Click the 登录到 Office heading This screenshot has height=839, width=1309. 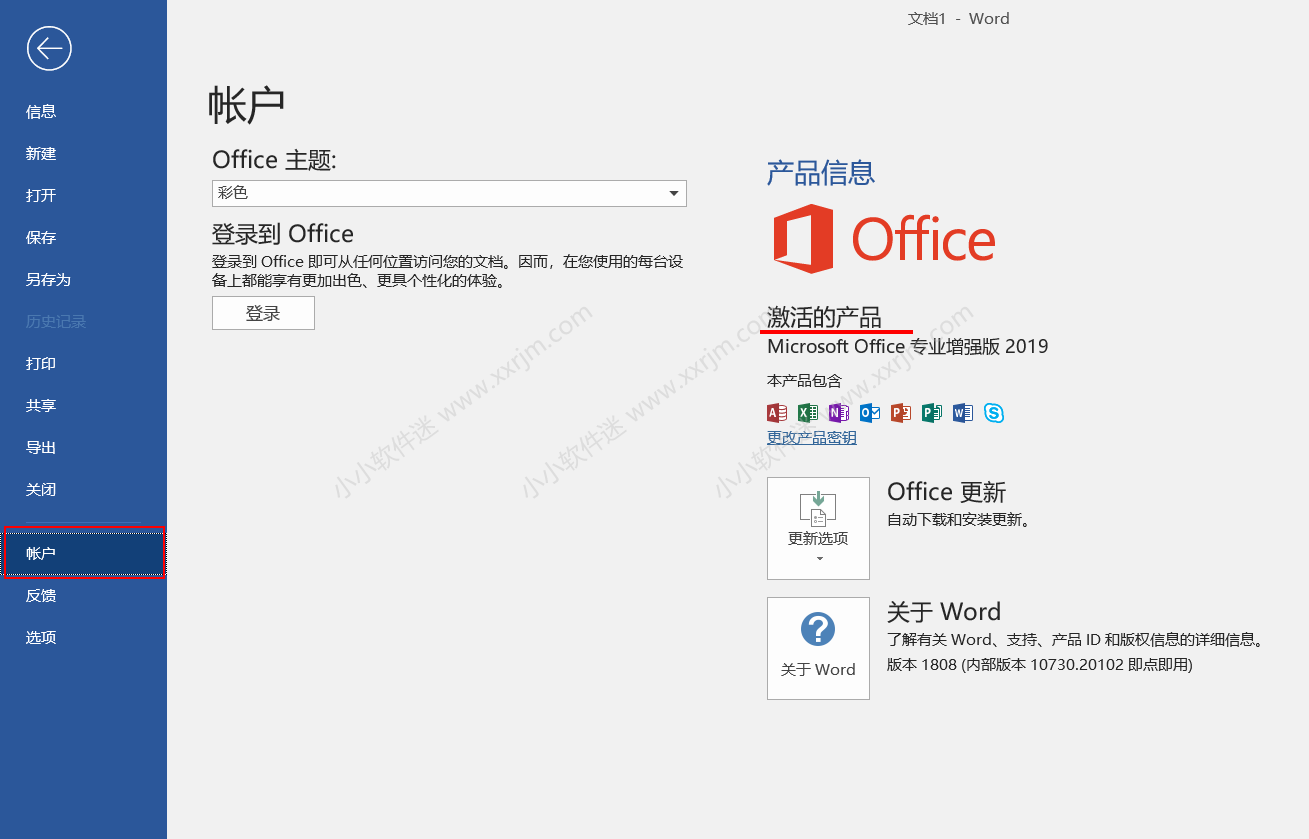click(283, 234)
